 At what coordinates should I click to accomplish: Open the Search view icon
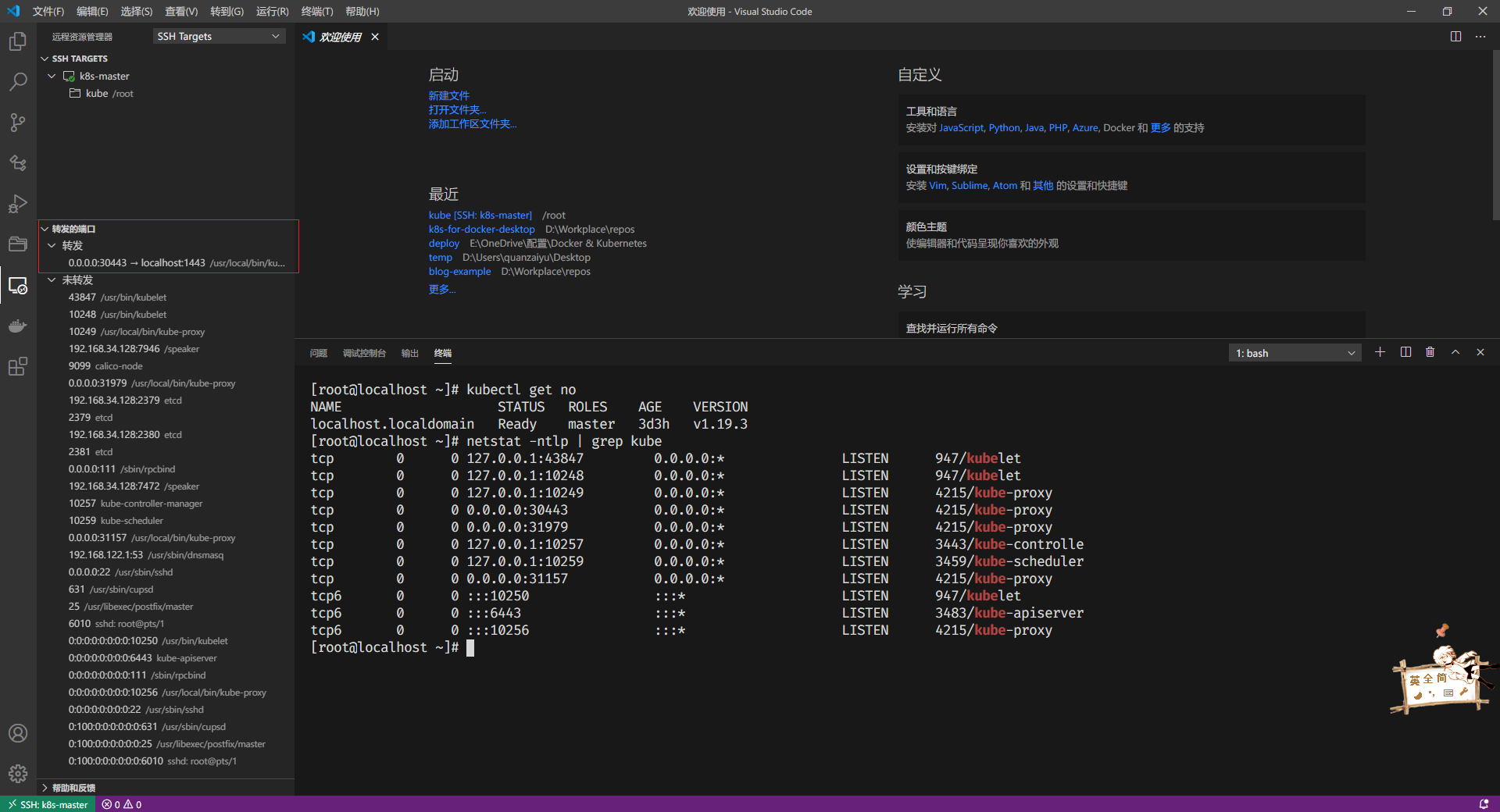coord(18,82)
